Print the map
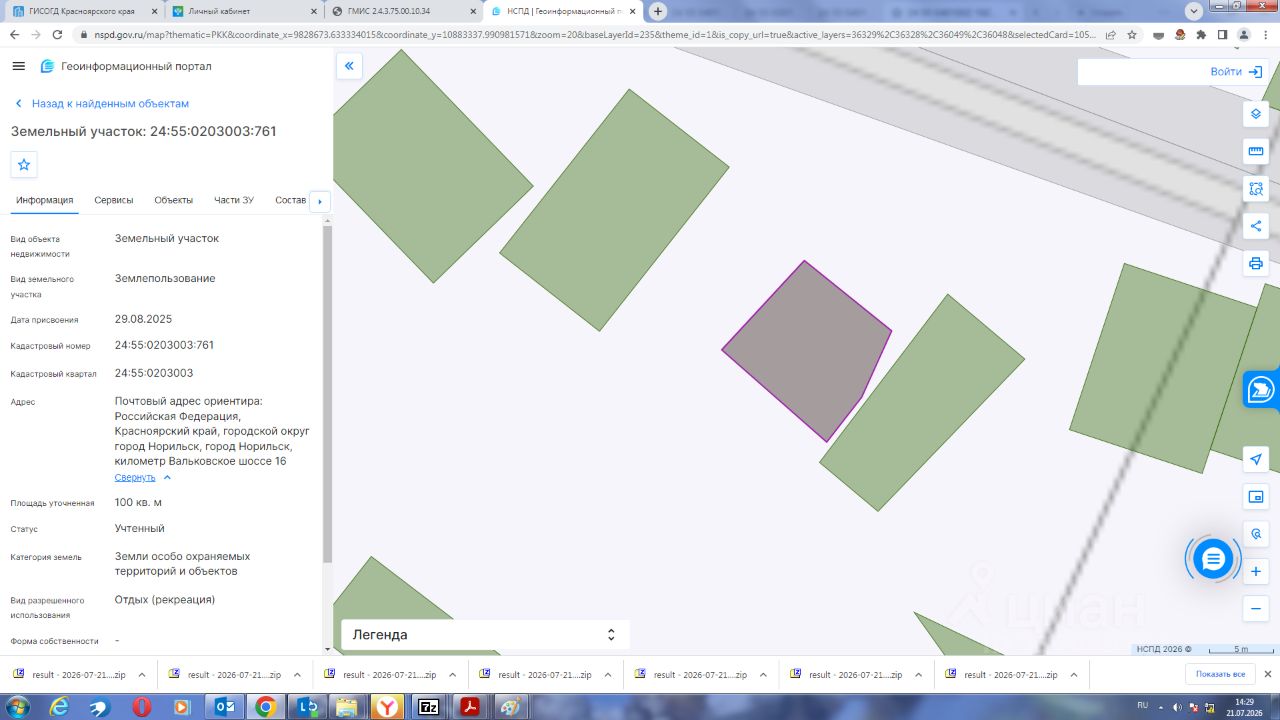The width and height of the screenshot is (1280, 720). coord(1256,264)
